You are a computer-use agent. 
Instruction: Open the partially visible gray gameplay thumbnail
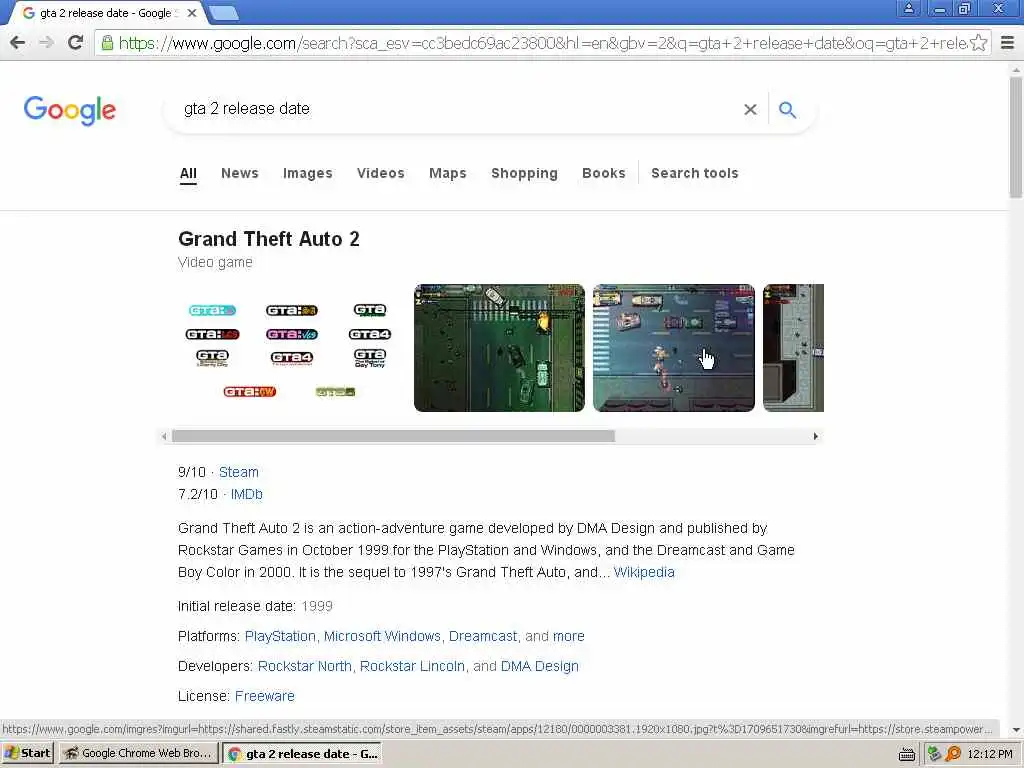793,348
